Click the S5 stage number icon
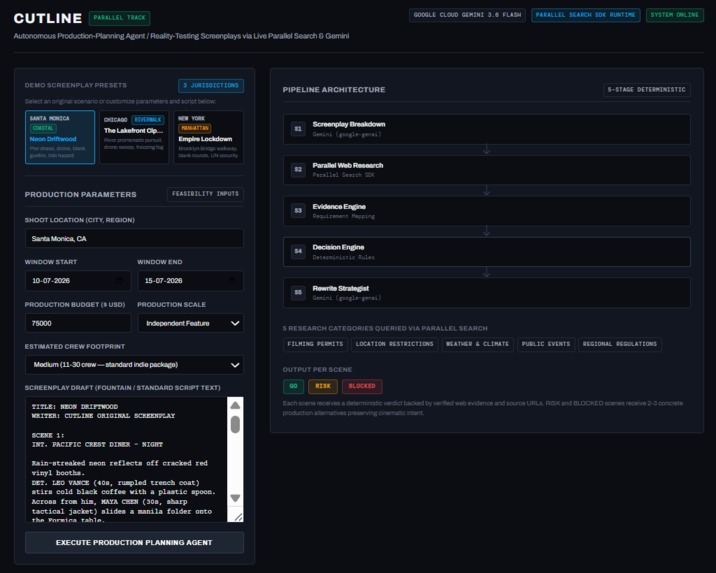The width and height of the screenshot is (716, 573). coord(298,292)
